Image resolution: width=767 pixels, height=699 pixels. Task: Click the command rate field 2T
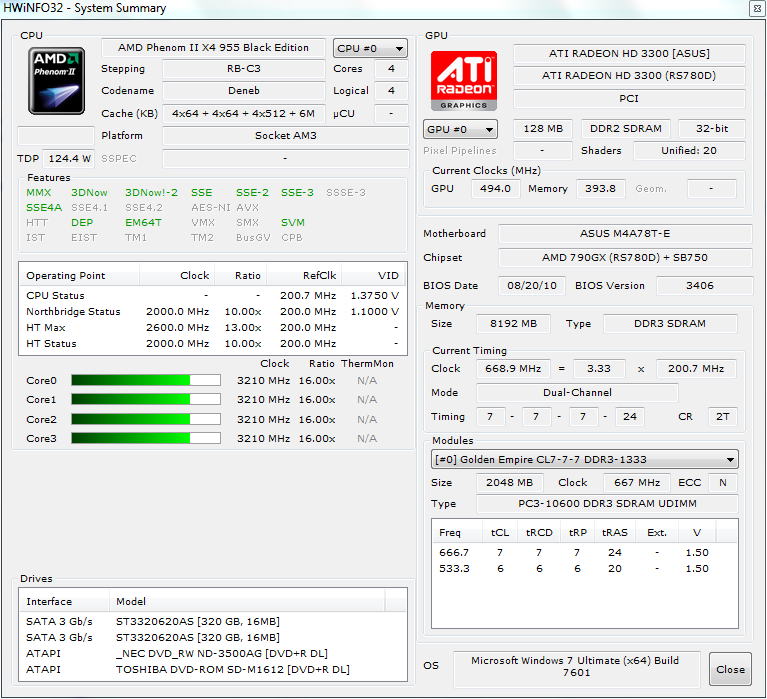[722, 417]
